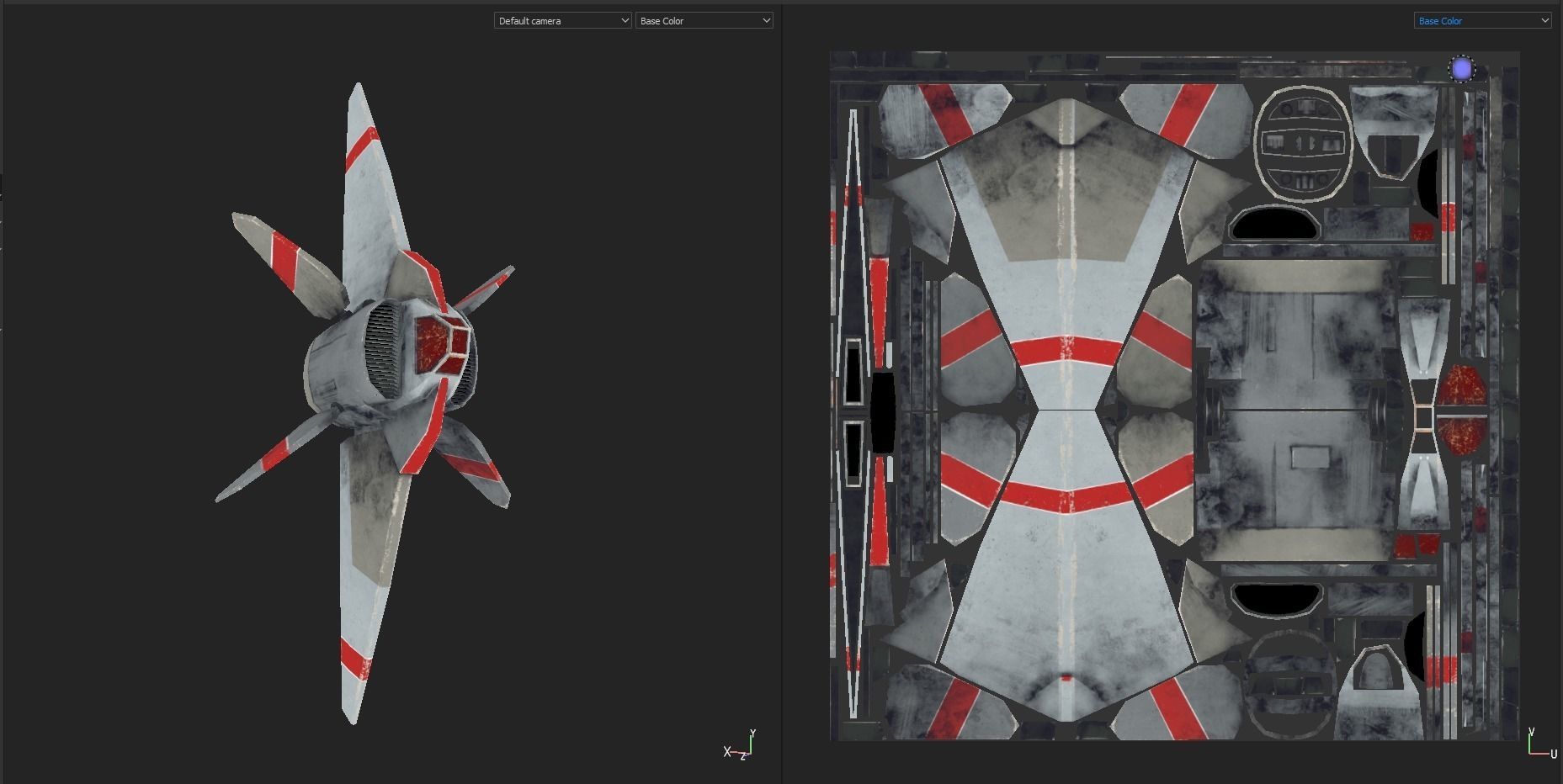
Task: Open the 3D viewport Base Color channel dropdown
Action: (x=704, y=21)
